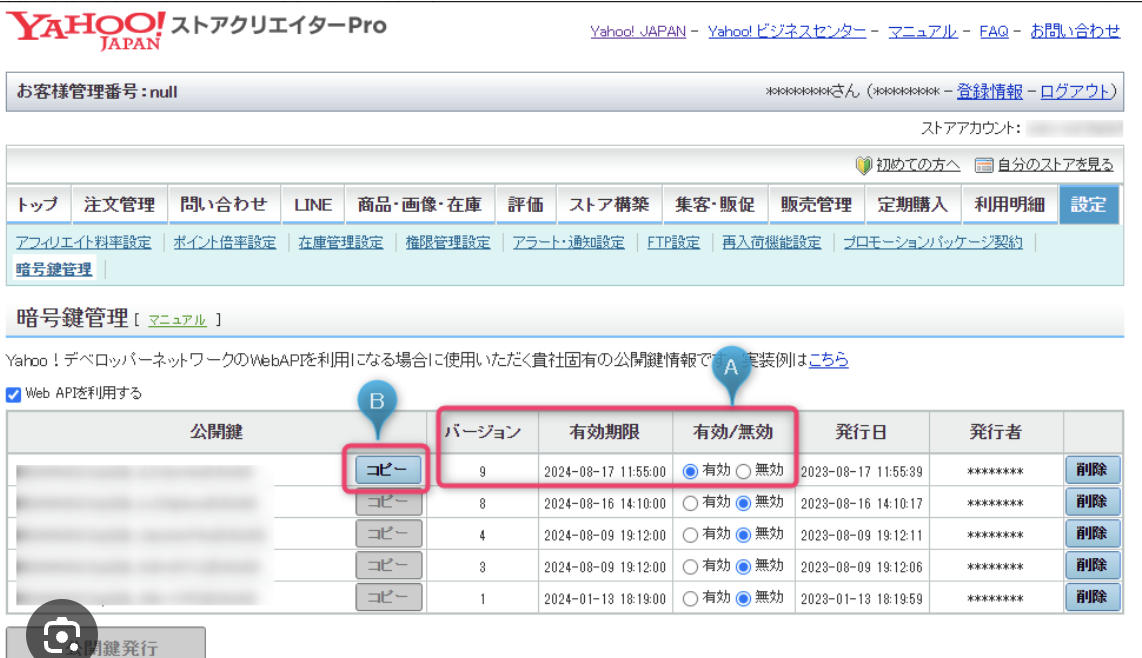The width and height of the screenshot is (1142, 658).
Task: Click expiry cell 2024-08-17 11:55:00
Action: point(605,472)
